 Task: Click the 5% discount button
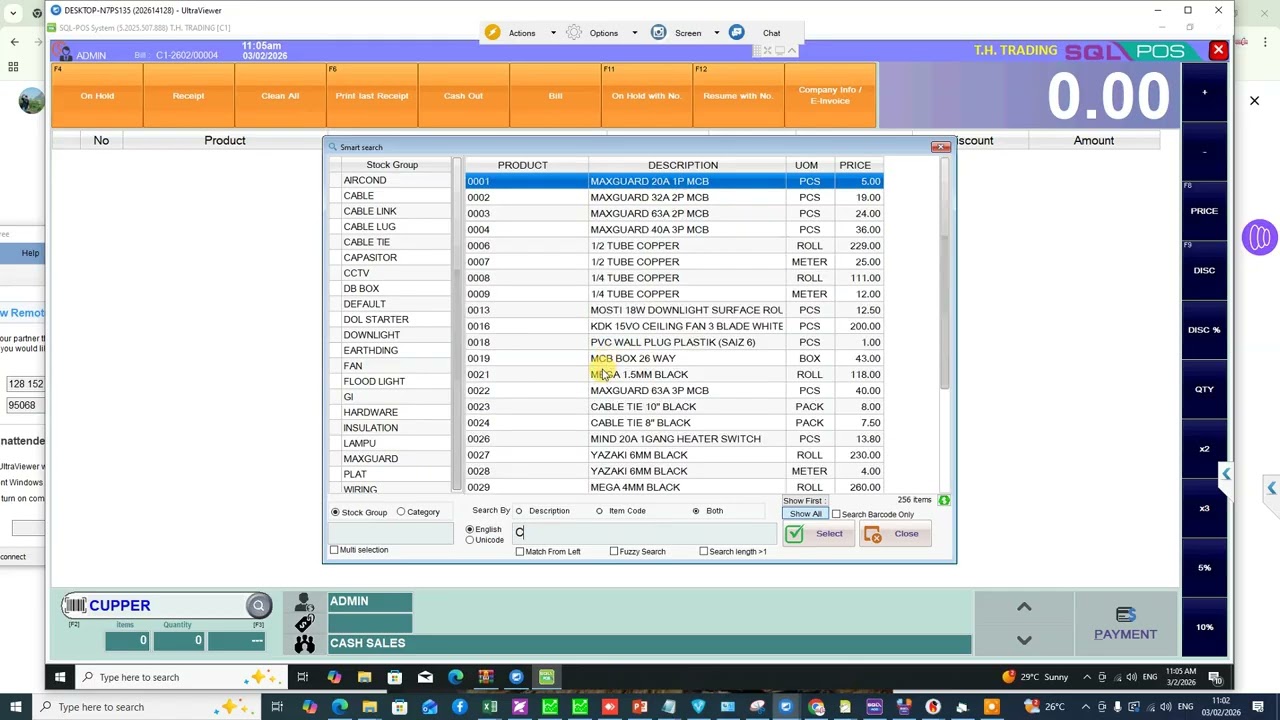pyautogui.click(x=1204, y=568)
